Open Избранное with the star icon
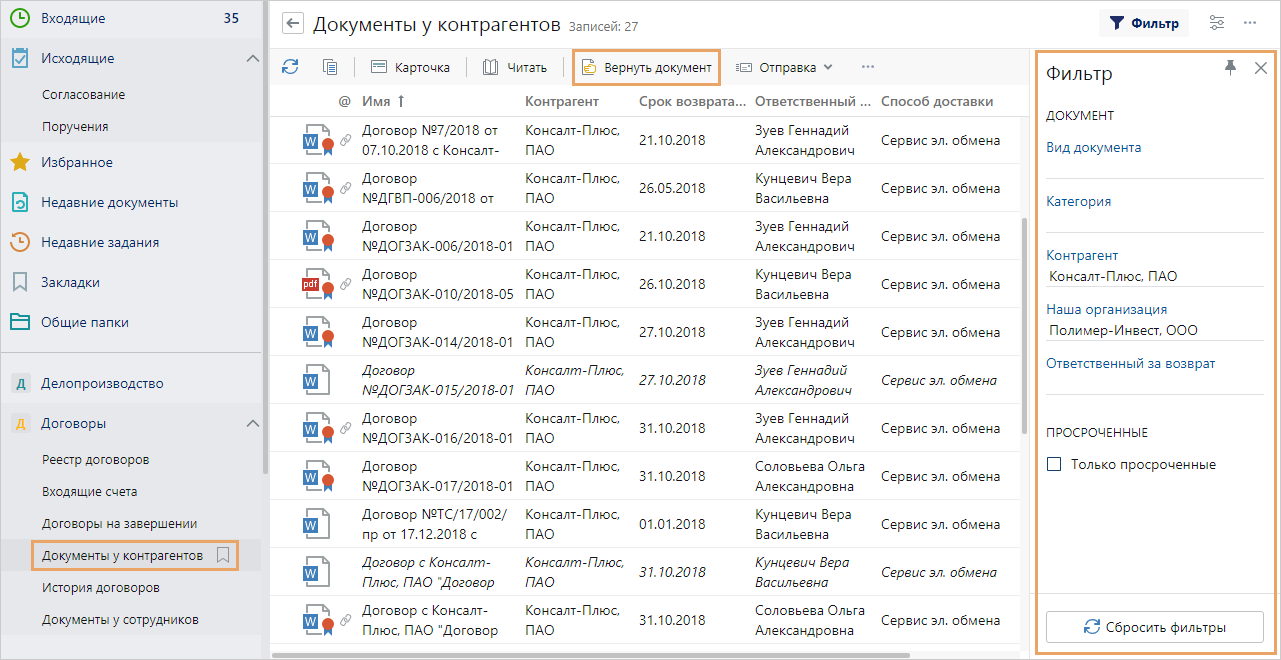 (x=20, y=162)
